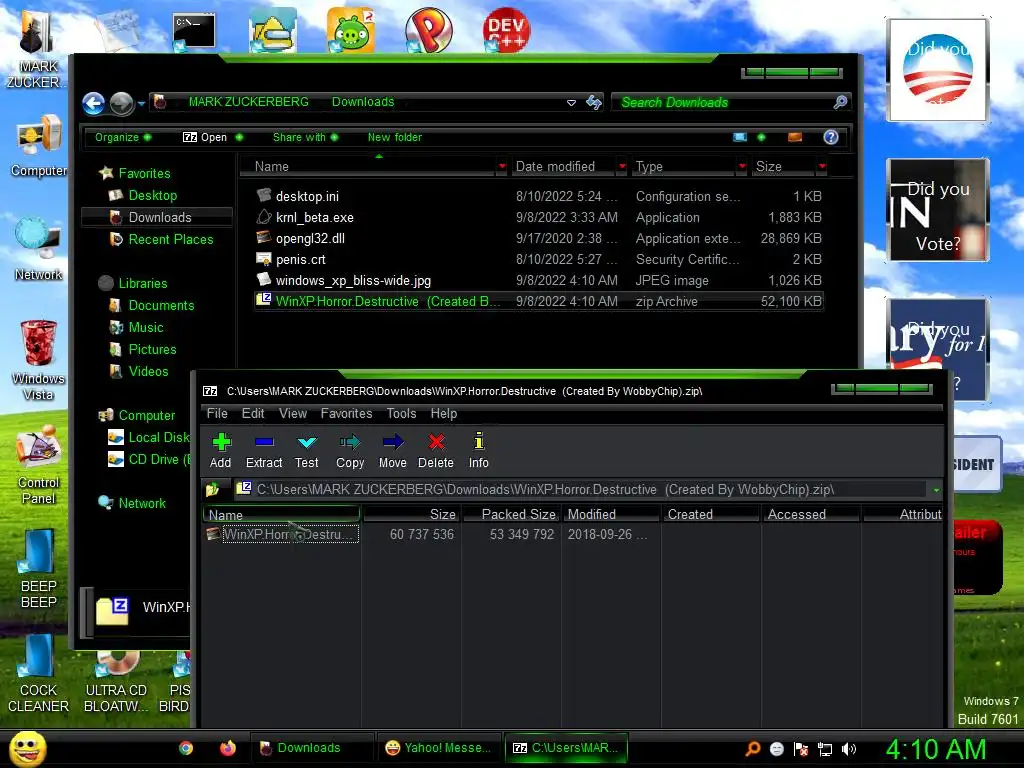Image resolution: width=1024 pixels, height=768 pixels.
Task: Click the Extract icon in 7-Zip
Action: [x=264, y=450]
